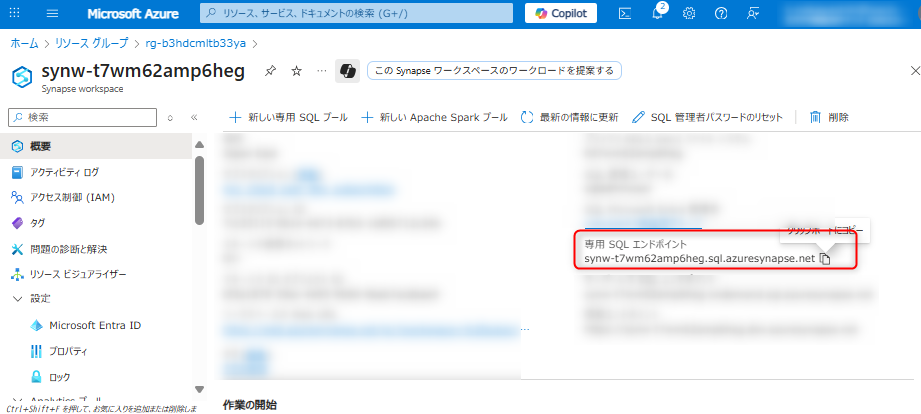Screen dimensions: 921x414
Task: Click the 作業の開始 heading
Action: coord(250,405)
